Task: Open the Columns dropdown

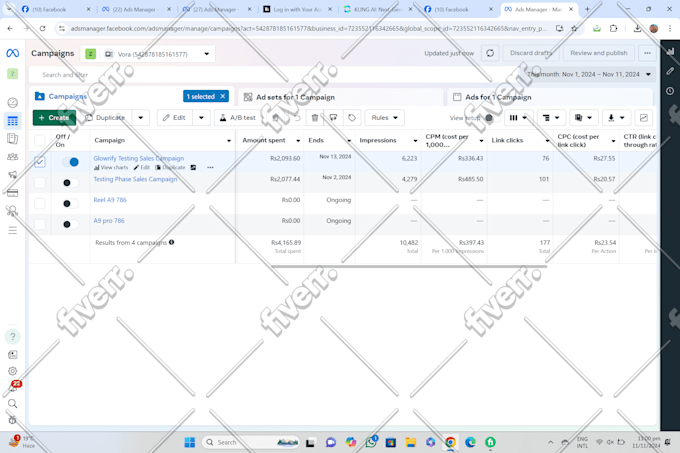Action: point(518,117)
